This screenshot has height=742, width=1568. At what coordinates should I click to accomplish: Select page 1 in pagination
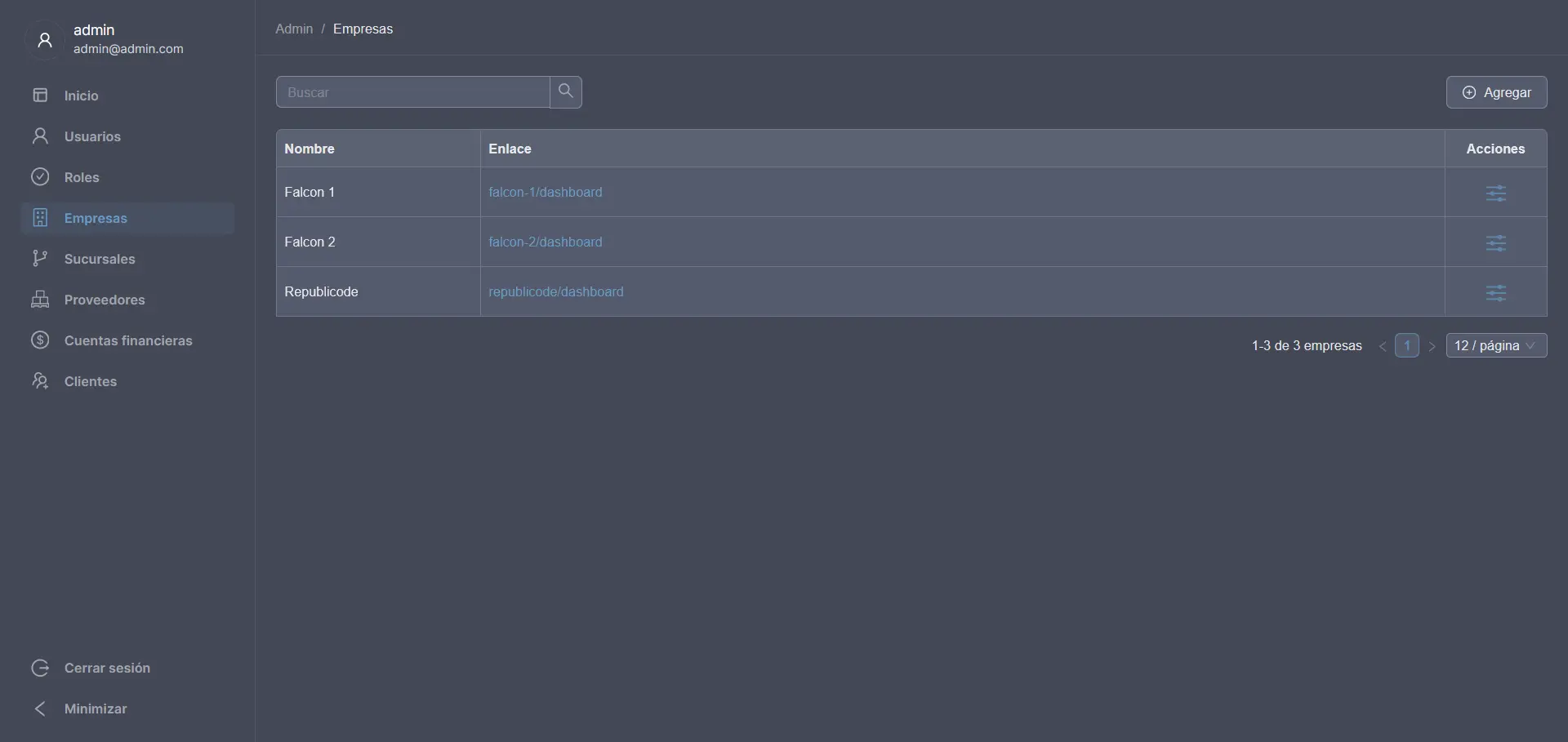point(1407,345)
